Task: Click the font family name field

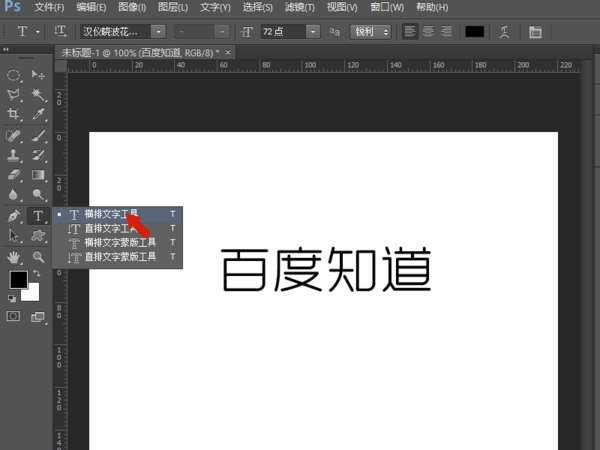Action: 115,32
